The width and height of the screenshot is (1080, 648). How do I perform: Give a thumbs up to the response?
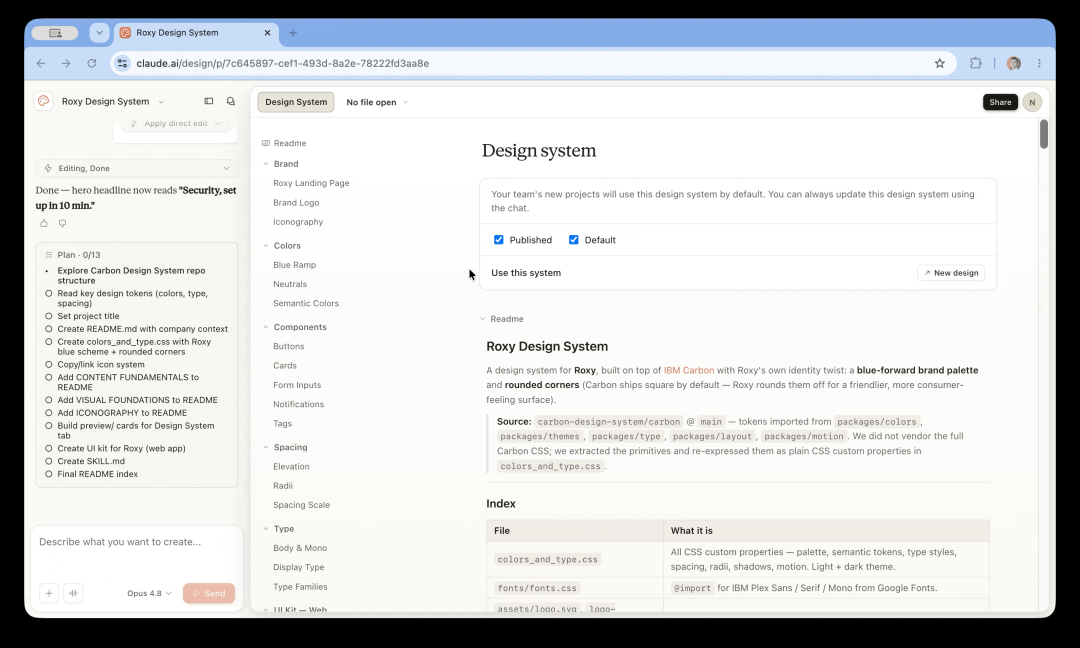(x=44, y=223)
